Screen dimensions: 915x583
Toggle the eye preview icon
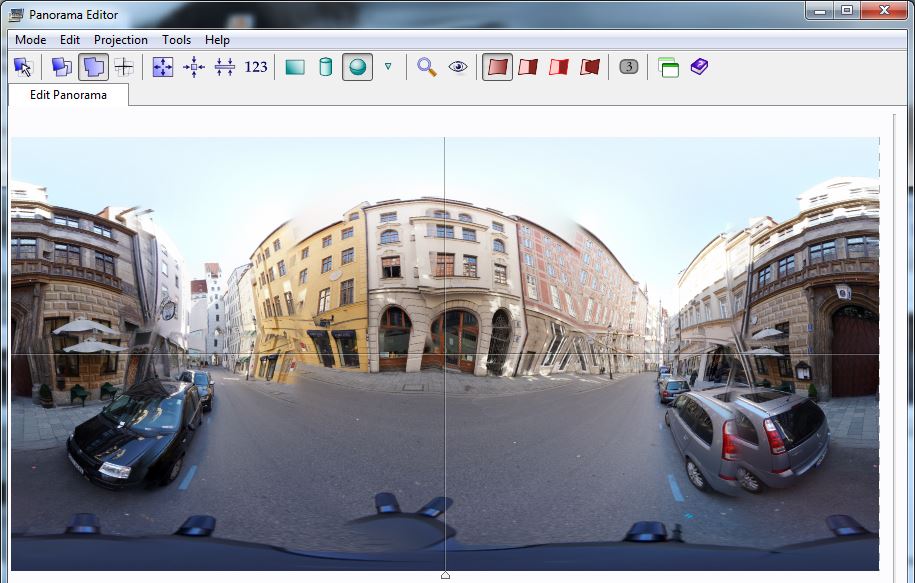458,67
